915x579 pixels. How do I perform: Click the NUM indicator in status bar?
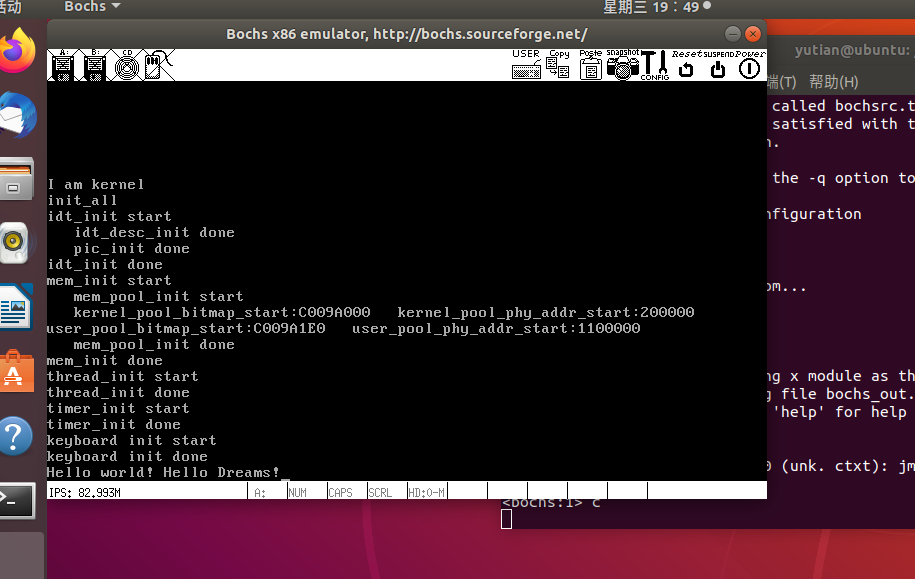[297, 492]
